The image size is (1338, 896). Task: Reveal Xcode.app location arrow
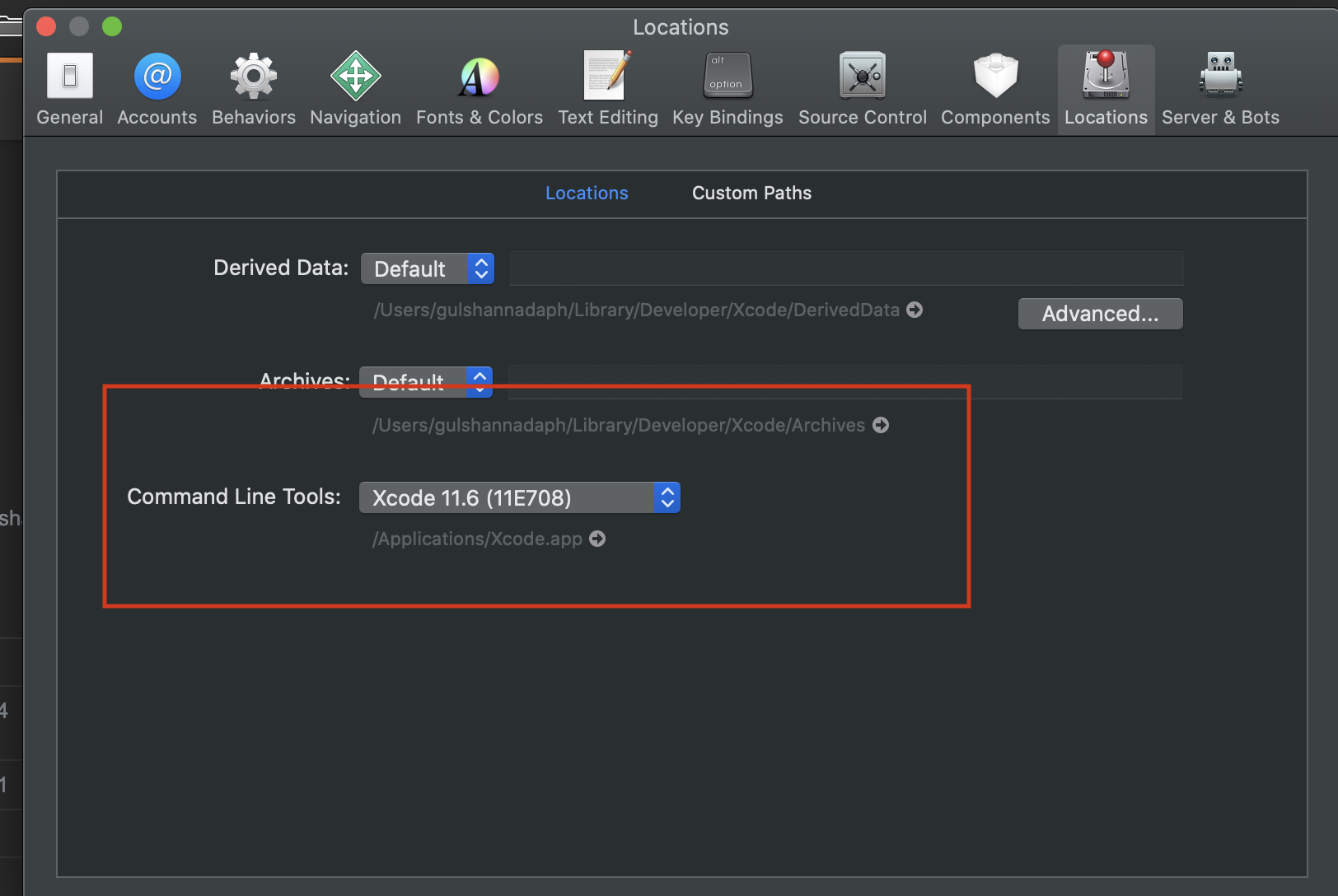coord(597,539)
